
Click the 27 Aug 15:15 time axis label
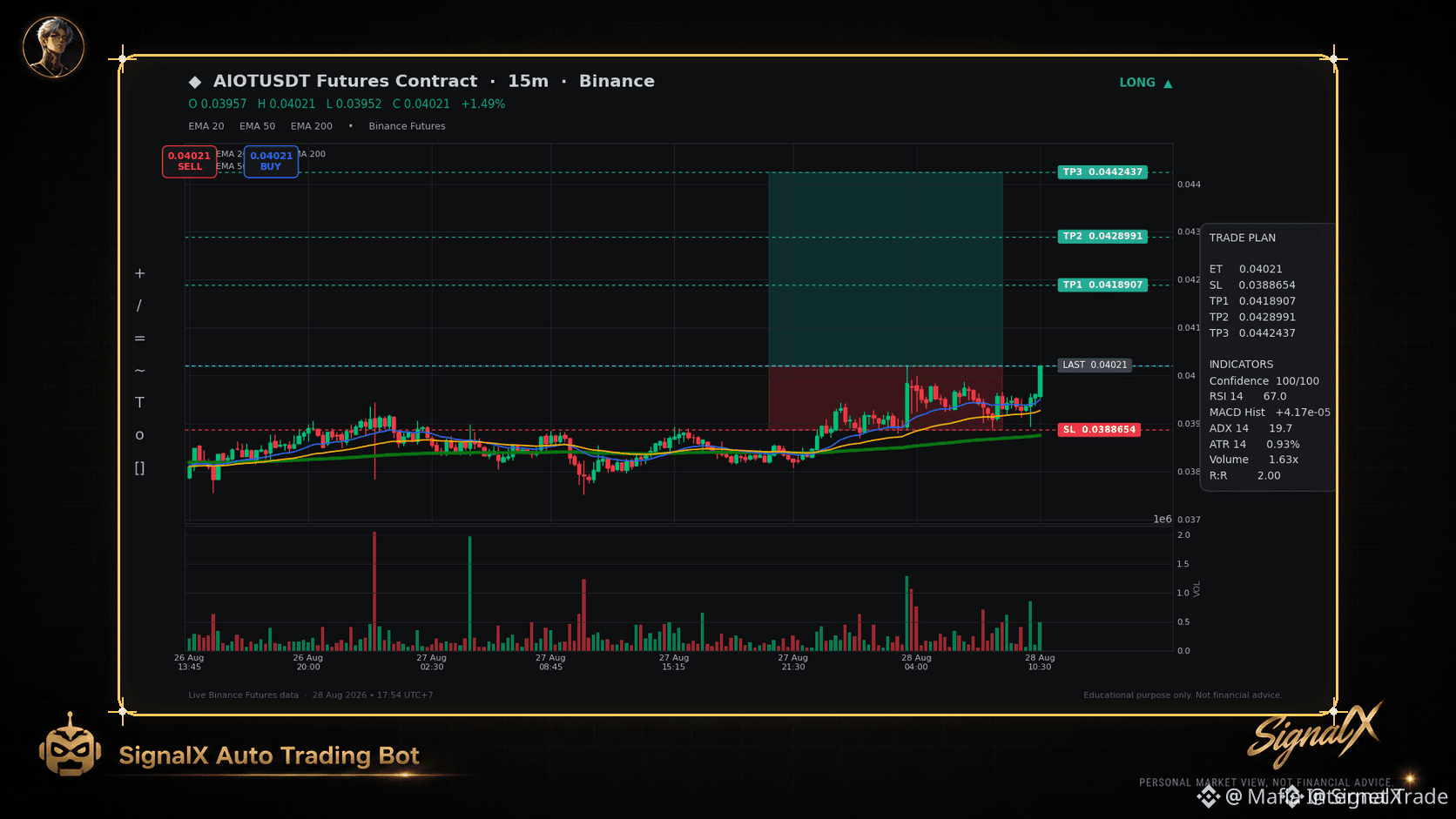[674, 662]
